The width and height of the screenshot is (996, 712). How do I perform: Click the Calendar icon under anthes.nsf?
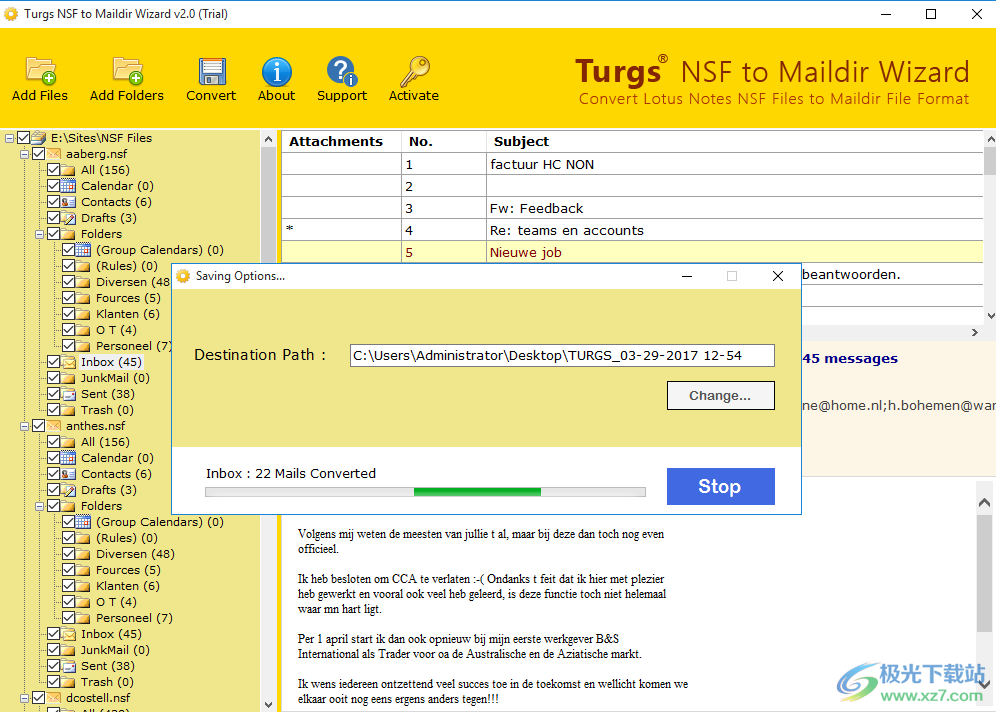pyautogui.click(x=69, y=458)
